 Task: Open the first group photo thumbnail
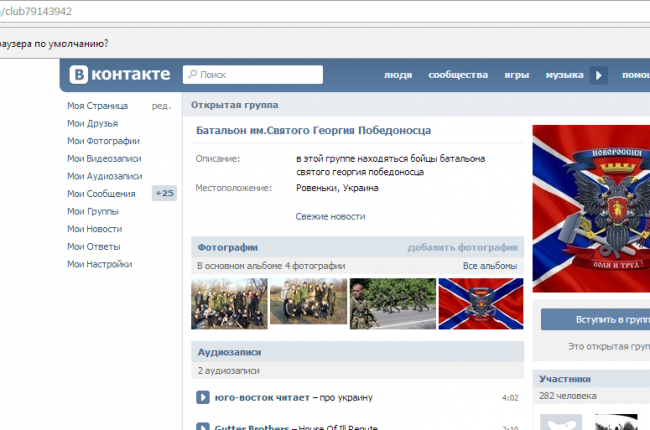(228, 303)
